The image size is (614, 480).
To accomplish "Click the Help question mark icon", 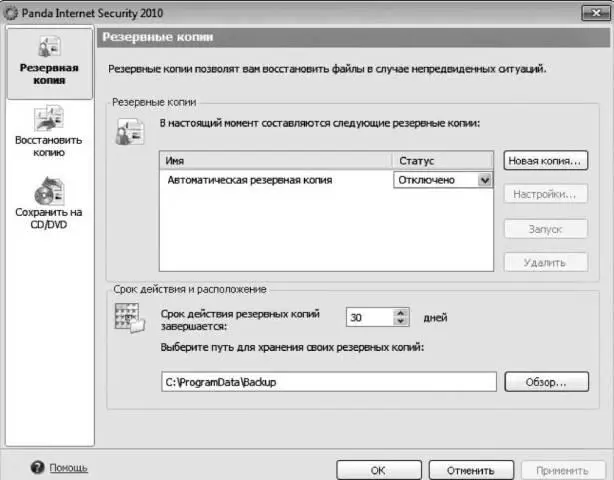I will click(x=38, y=467).
